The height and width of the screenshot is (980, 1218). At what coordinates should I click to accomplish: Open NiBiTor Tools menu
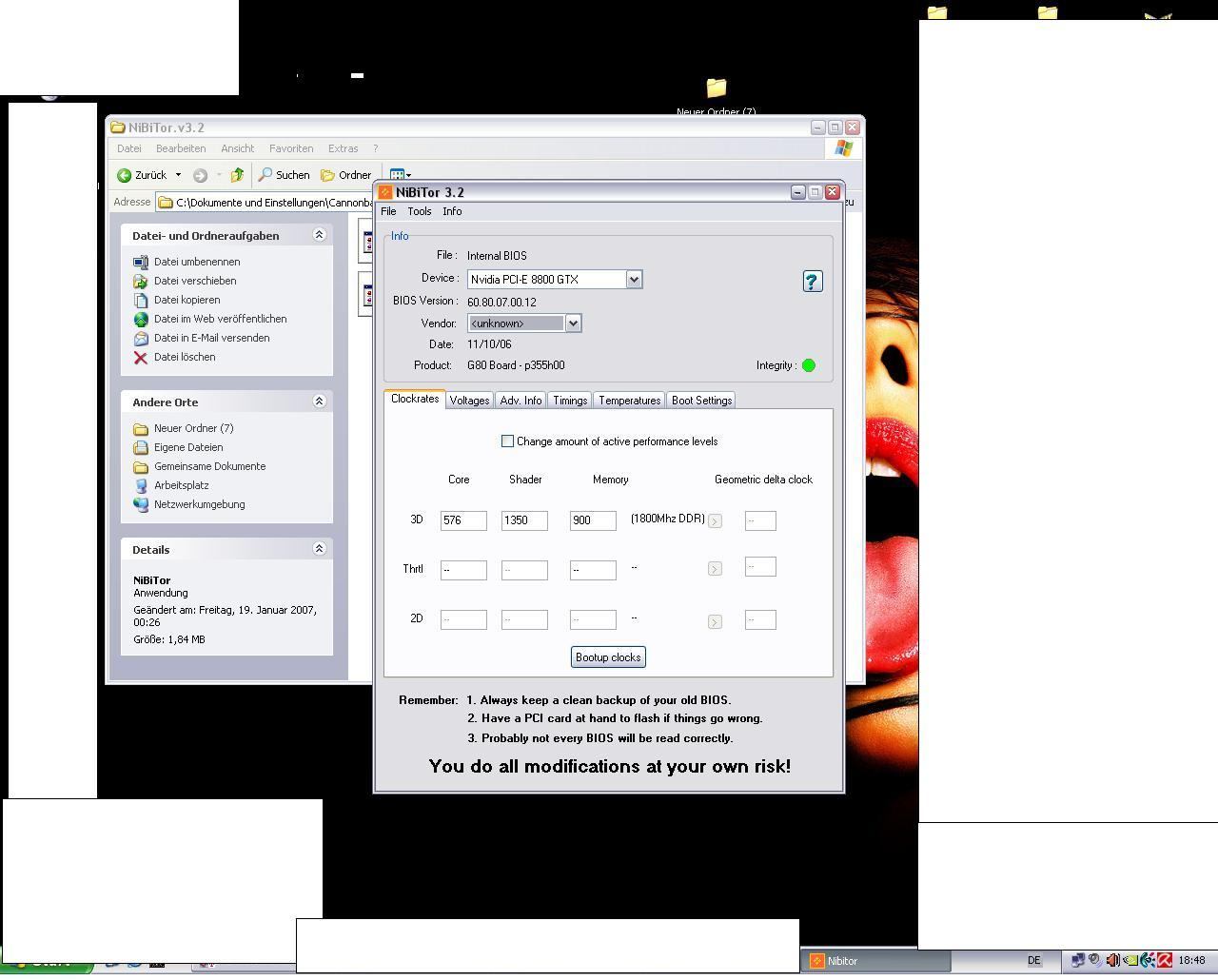(x=420, y=211)
